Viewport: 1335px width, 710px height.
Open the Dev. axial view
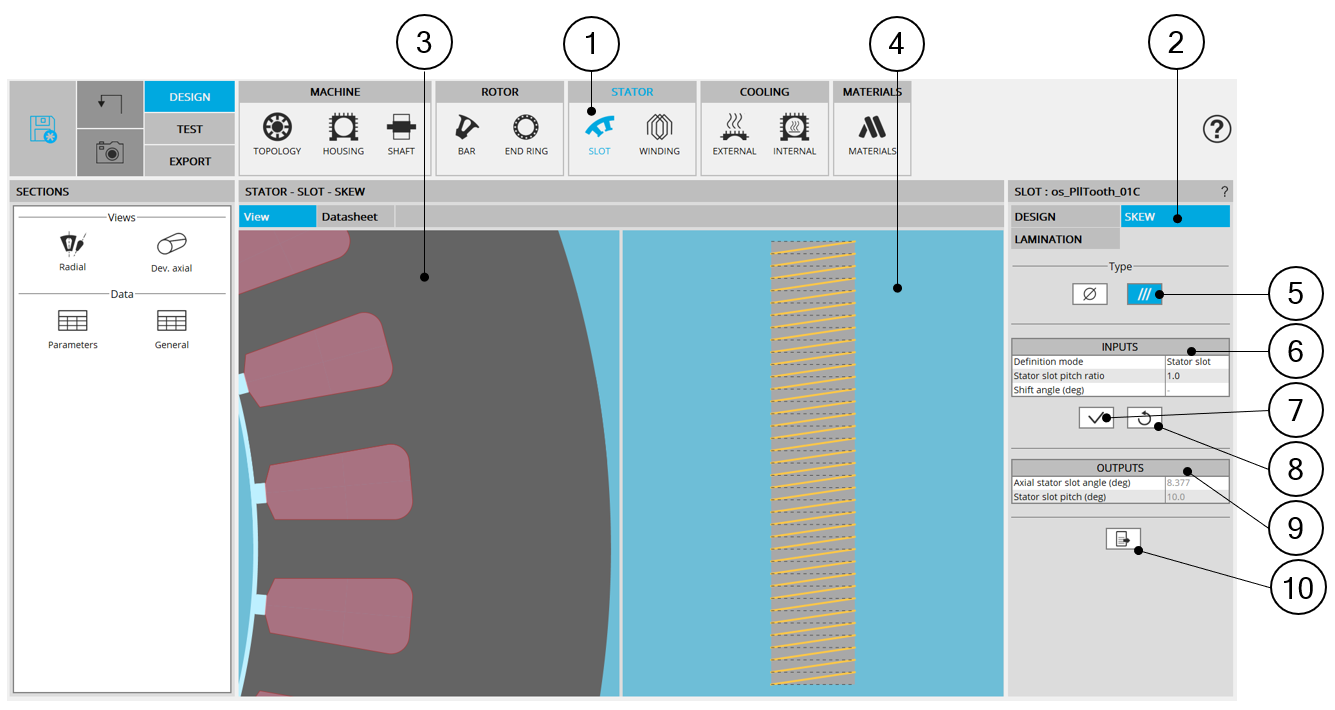pyautogui.click(x=171, y=251)
